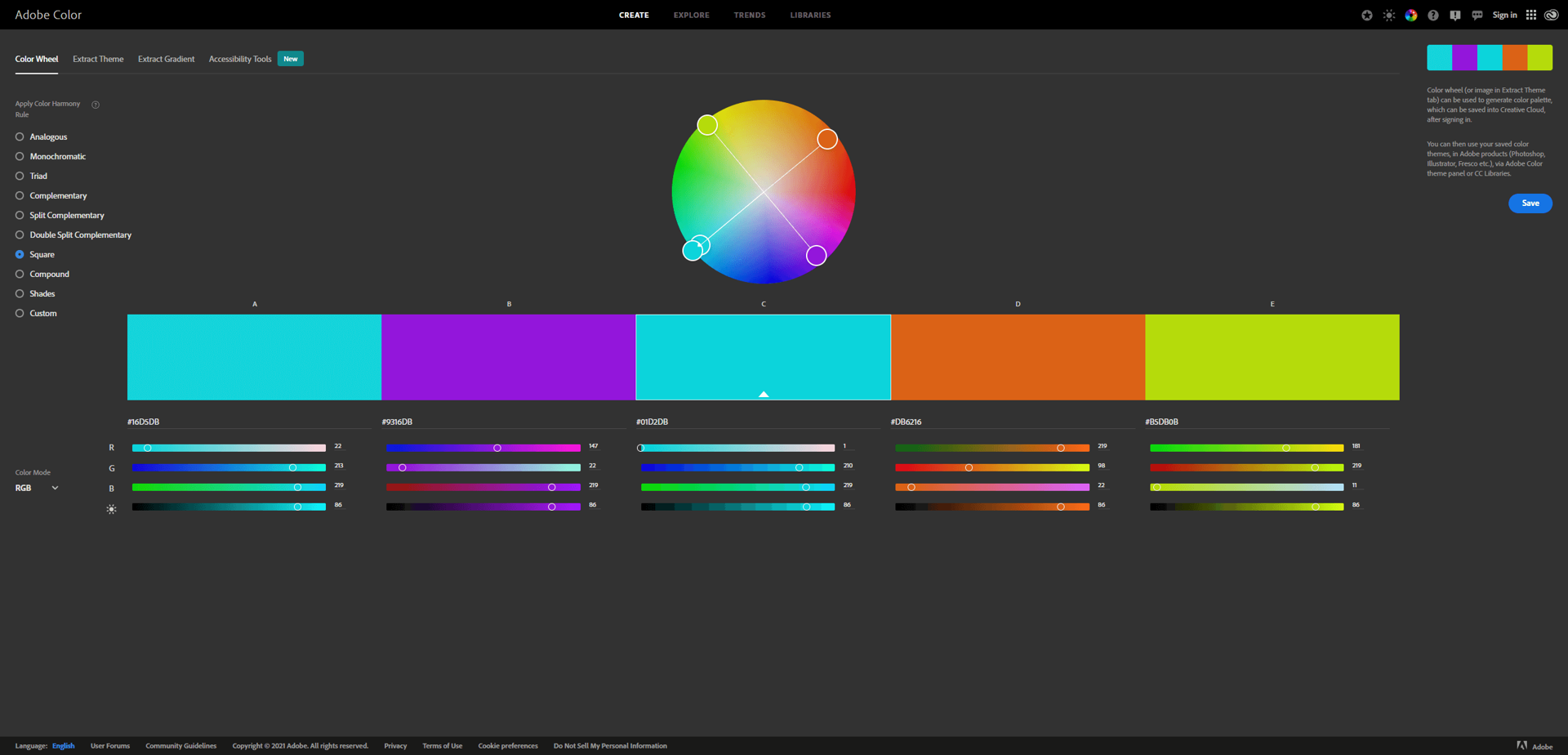Image resolution: width=1568 pixels, height=755 pixels.
Task: Switch to the Extract Theme tab
Action: pos(98,58)
